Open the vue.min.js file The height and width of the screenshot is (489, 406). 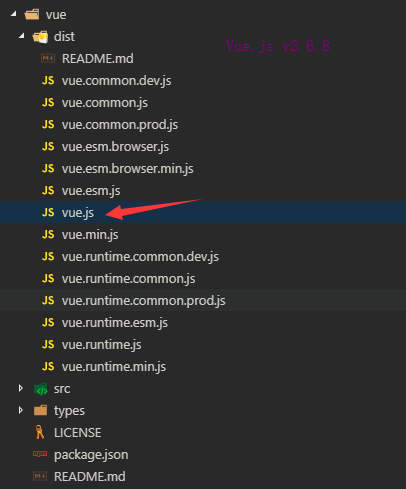[90, 235]
